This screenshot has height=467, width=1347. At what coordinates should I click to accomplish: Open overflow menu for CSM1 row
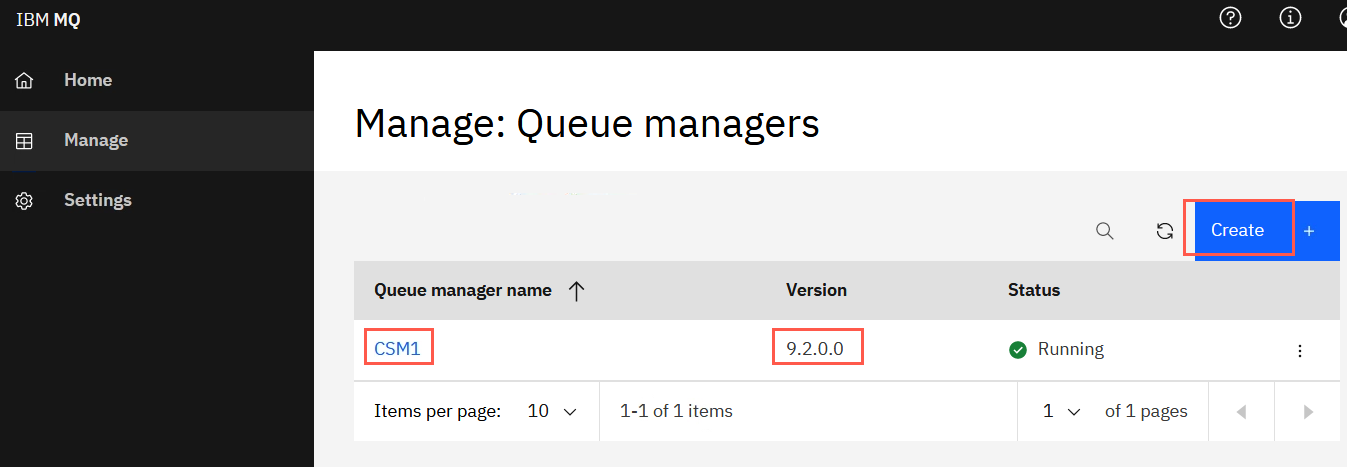click(x=1300, y=350)
